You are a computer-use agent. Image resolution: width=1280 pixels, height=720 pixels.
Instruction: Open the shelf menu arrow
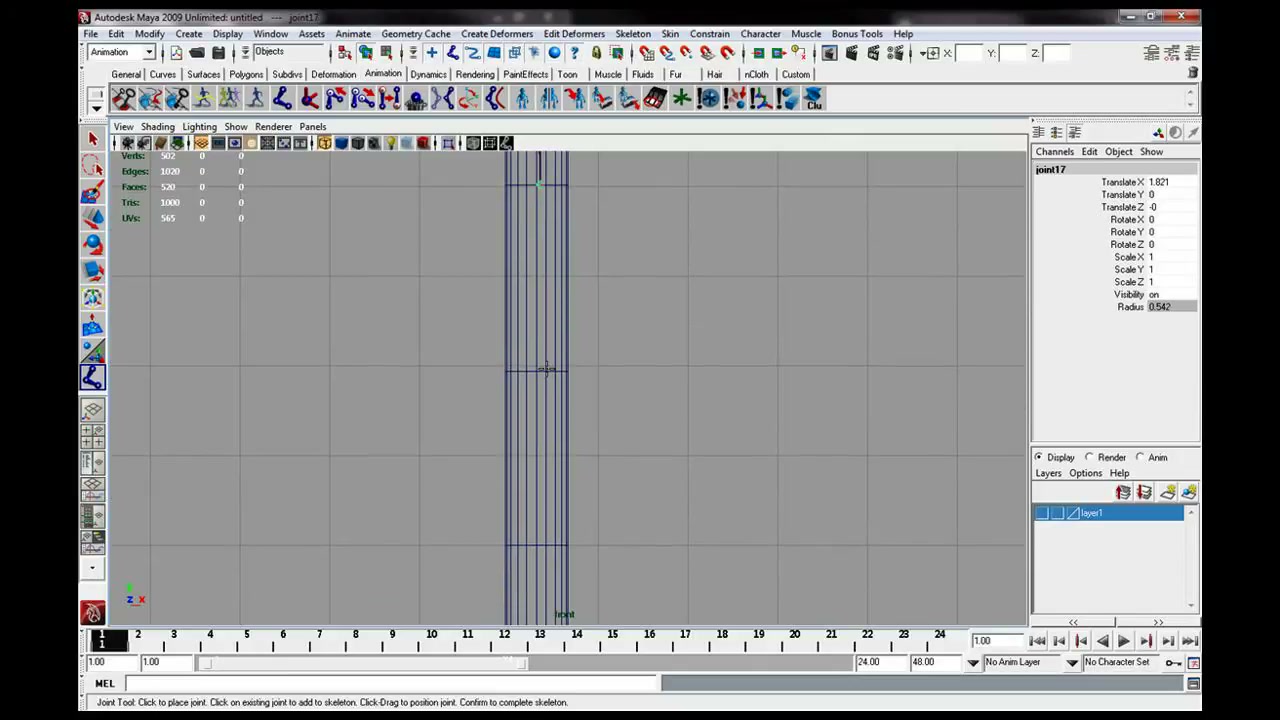[96, 107]
